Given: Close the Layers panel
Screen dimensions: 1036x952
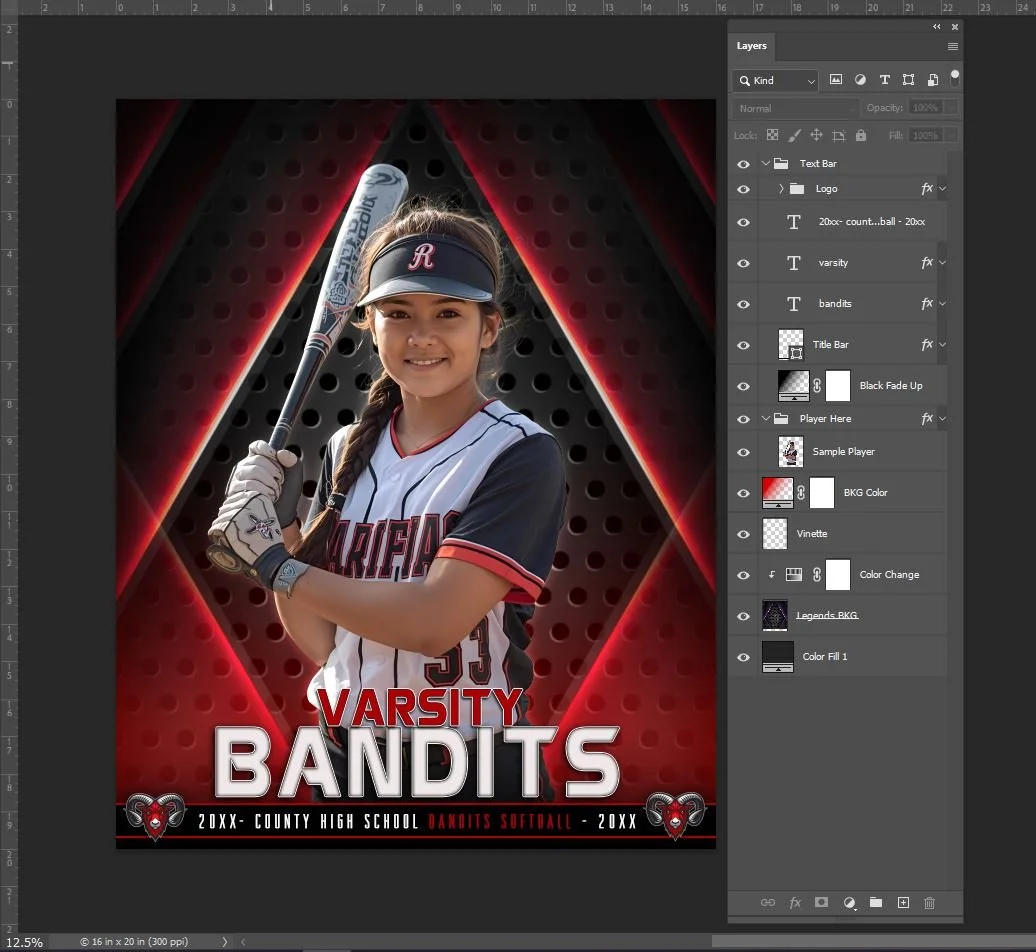Looking at the screenshot, I should (x=955, y=27).
